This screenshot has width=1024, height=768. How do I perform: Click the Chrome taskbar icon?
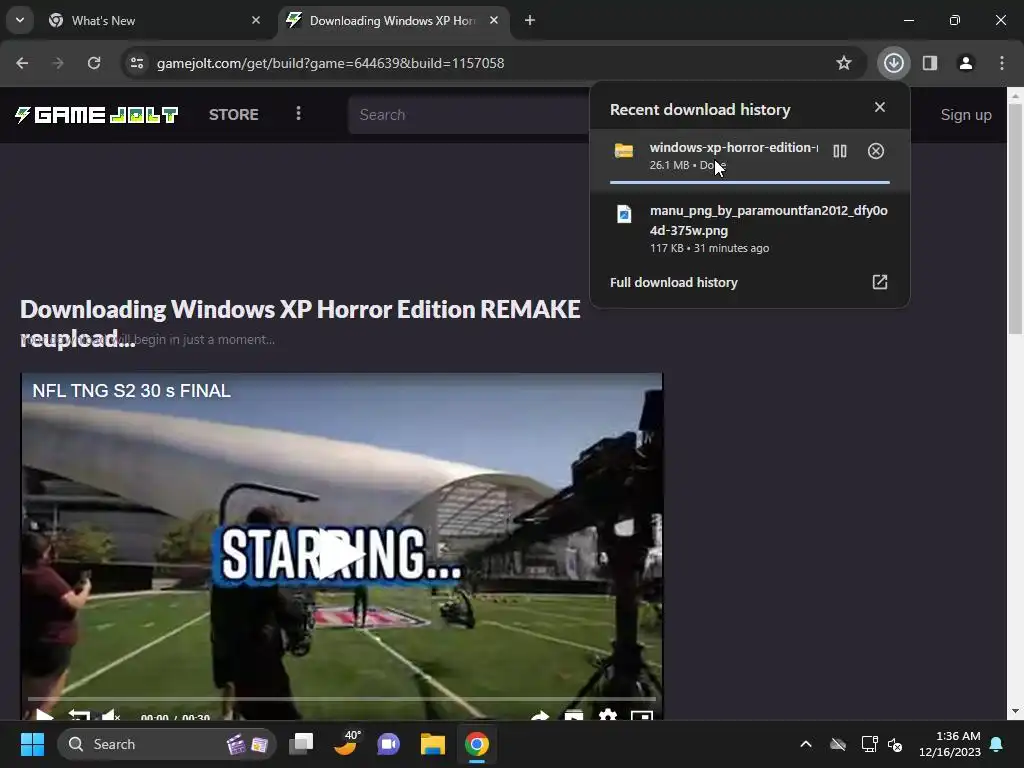(x=477, y=744)
